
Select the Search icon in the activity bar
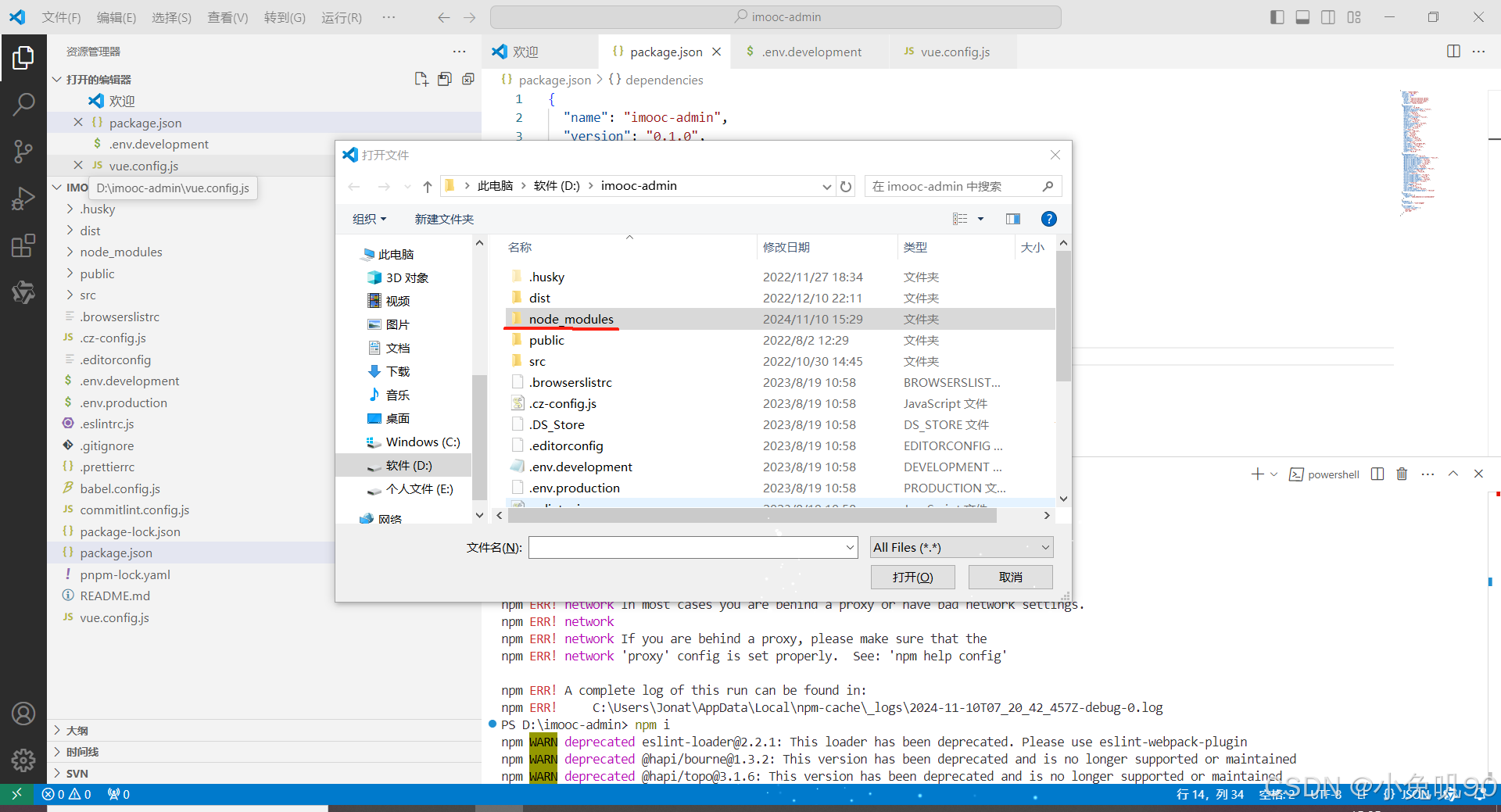23,103
